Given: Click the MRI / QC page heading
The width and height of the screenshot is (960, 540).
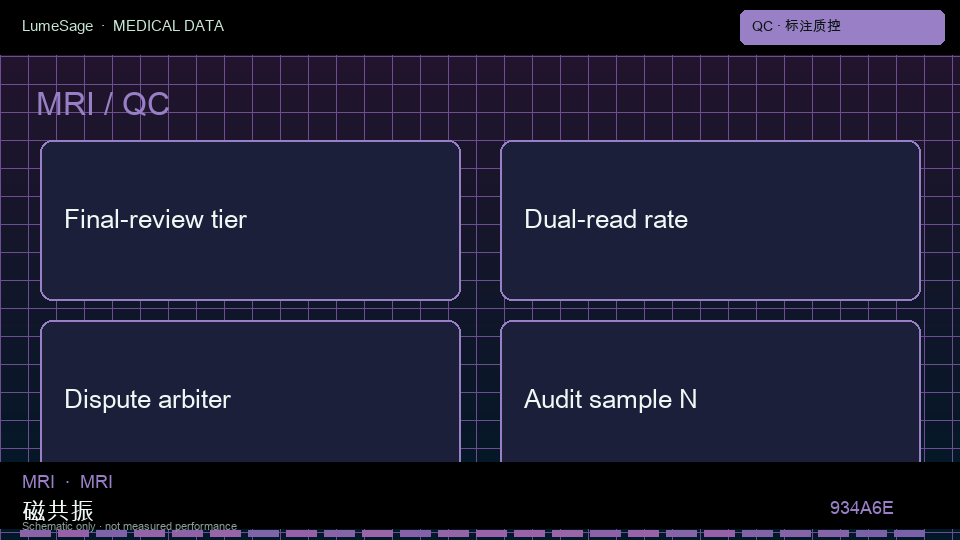Looking at the screenshot, I should 103,104.
